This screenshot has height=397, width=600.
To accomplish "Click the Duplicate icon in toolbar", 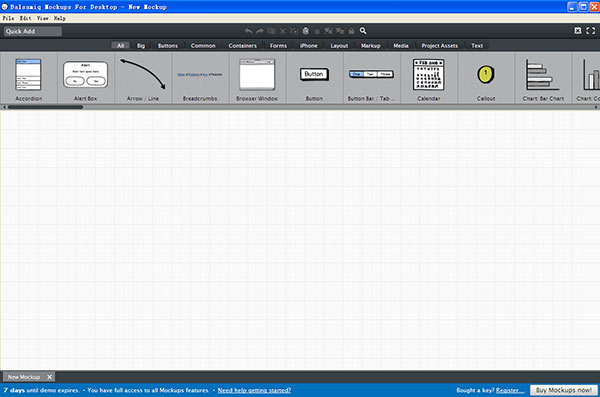I will pos(271,31).
